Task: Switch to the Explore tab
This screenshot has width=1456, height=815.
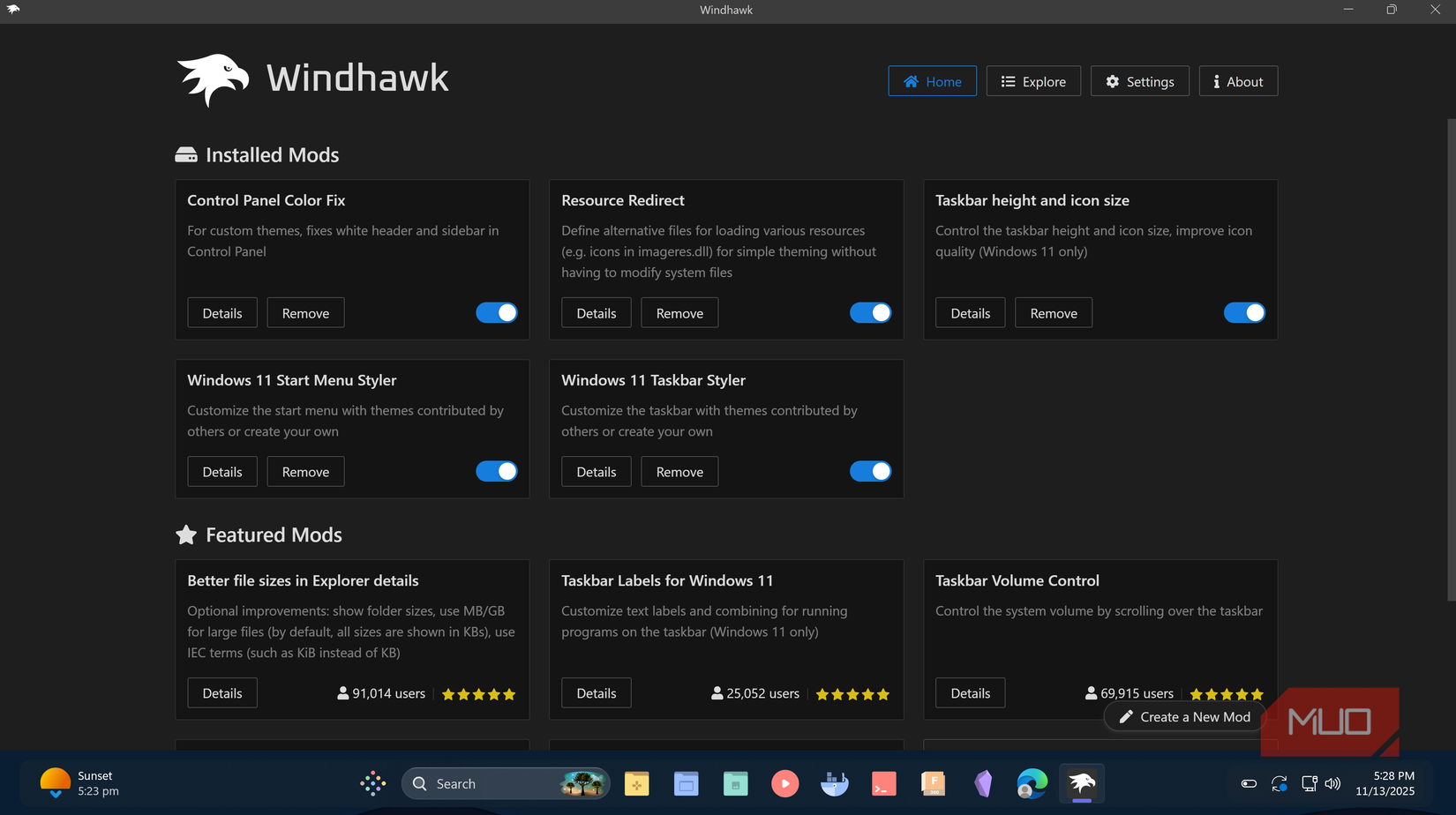Action: pyautogui.click(x=1033, y=80)
